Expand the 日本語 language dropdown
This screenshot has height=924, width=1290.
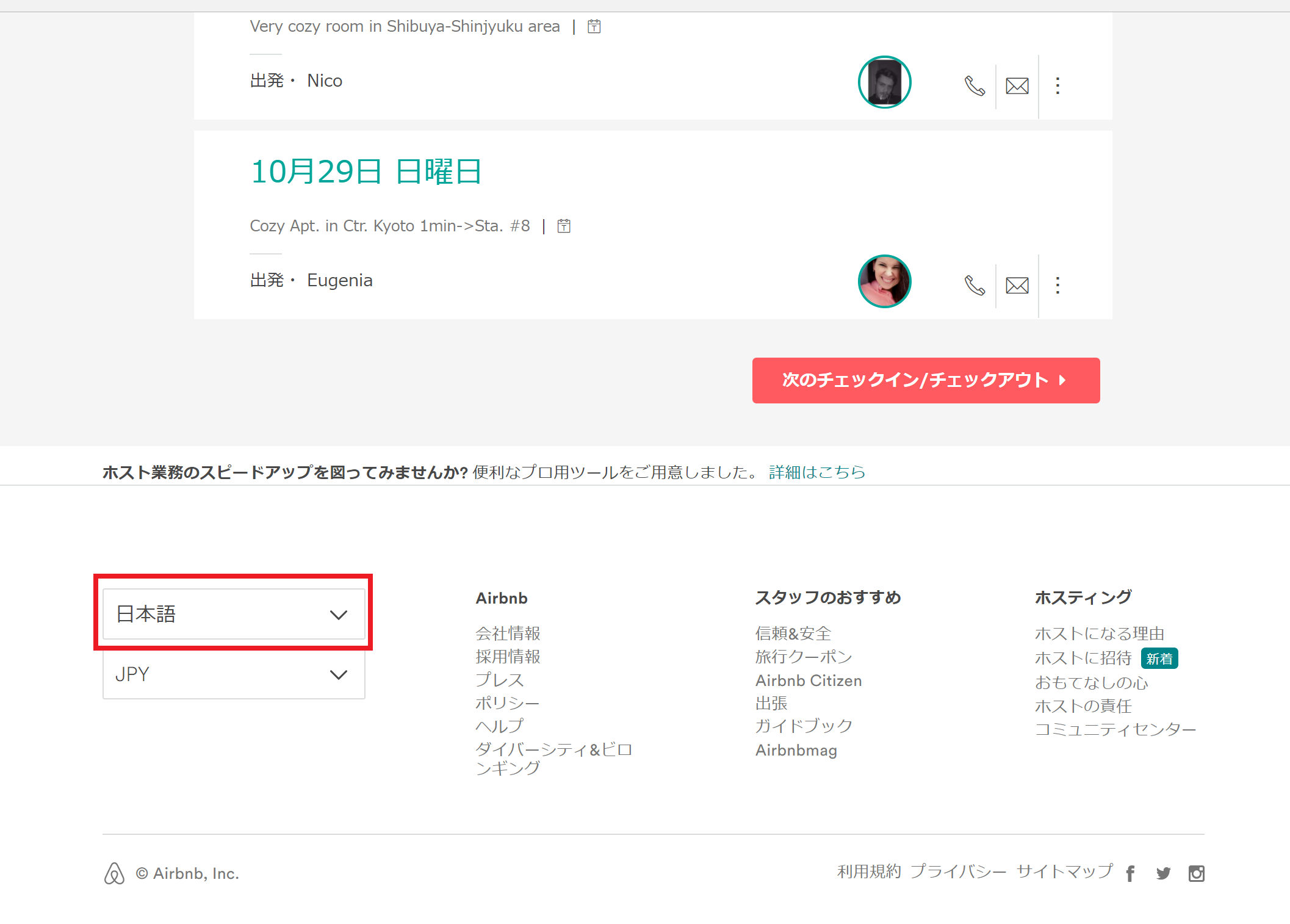click(234, 614)
